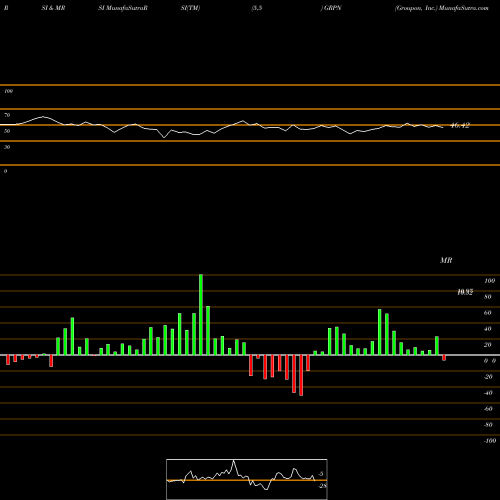Select the final red bar at histogram's right end

[x=444, y=358]
